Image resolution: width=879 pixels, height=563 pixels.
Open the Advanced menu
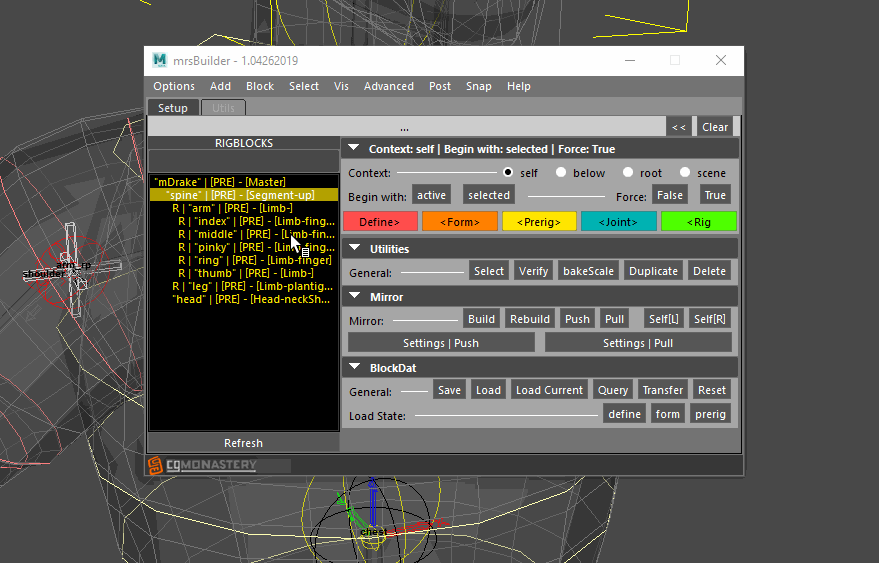click(x=388, y=86)
